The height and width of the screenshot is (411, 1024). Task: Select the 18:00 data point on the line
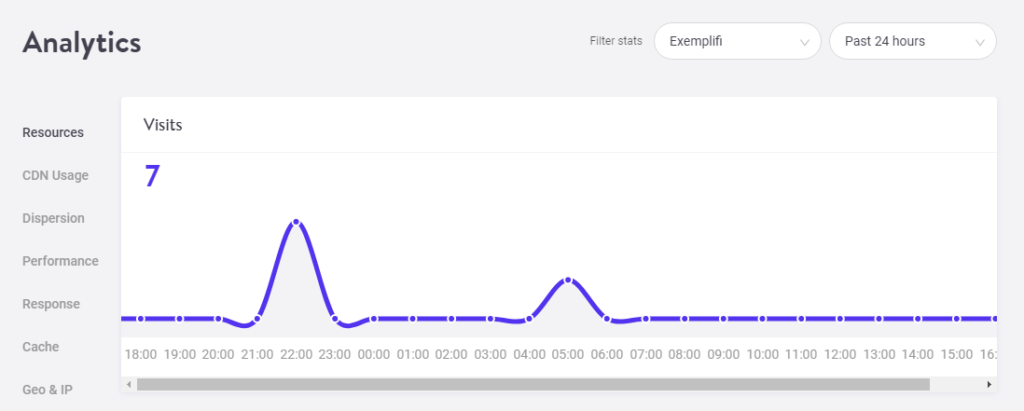point(141,319)
